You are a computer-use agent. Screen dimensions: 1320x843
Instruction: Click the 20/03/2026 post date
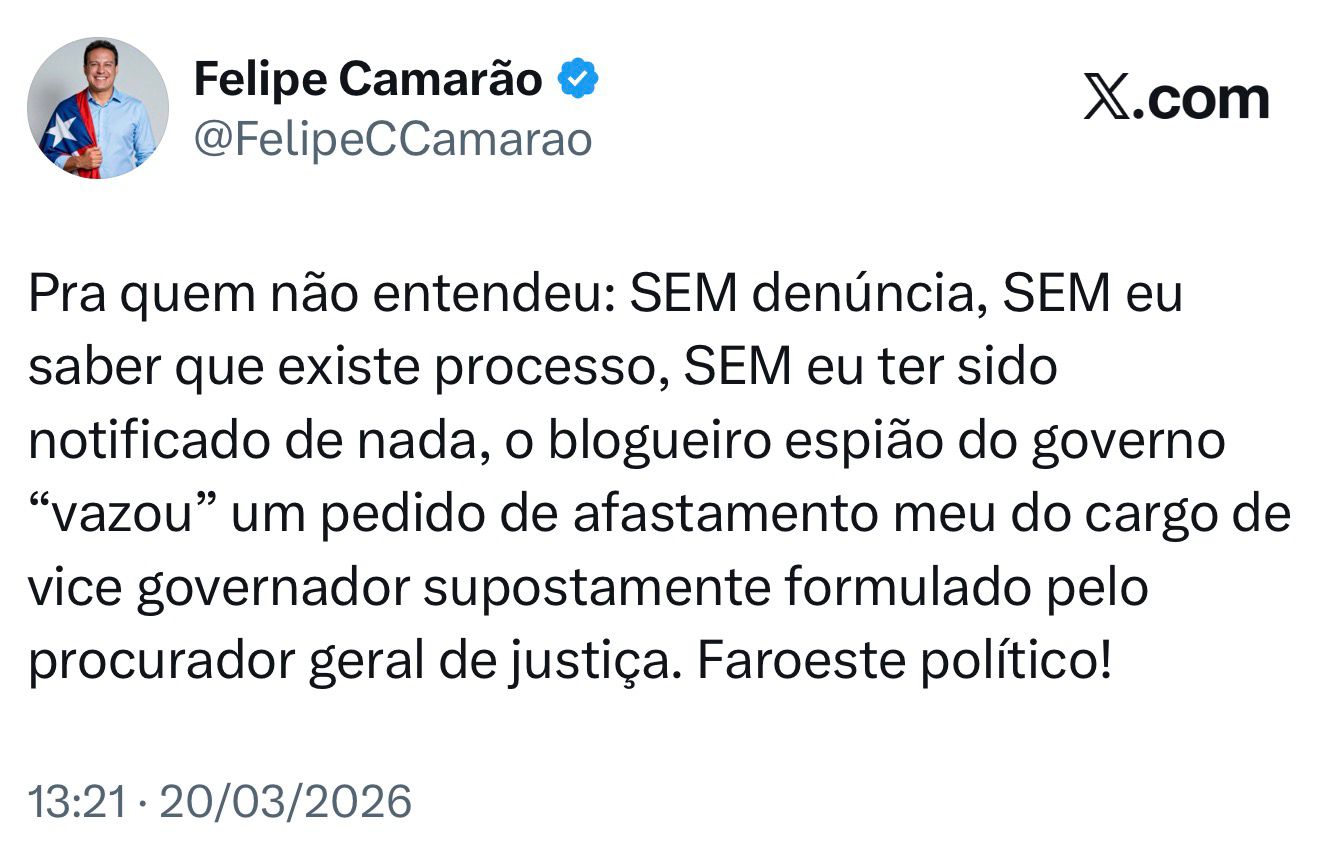pyautogui.click(x=285, y=801)
